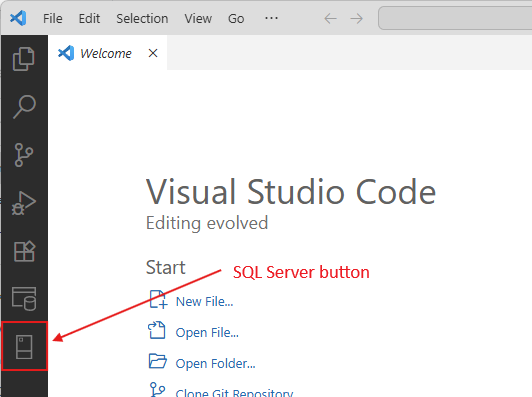
Task: Open the Extensions view icon
Action: pyautogui.click(x=24, y=251)
